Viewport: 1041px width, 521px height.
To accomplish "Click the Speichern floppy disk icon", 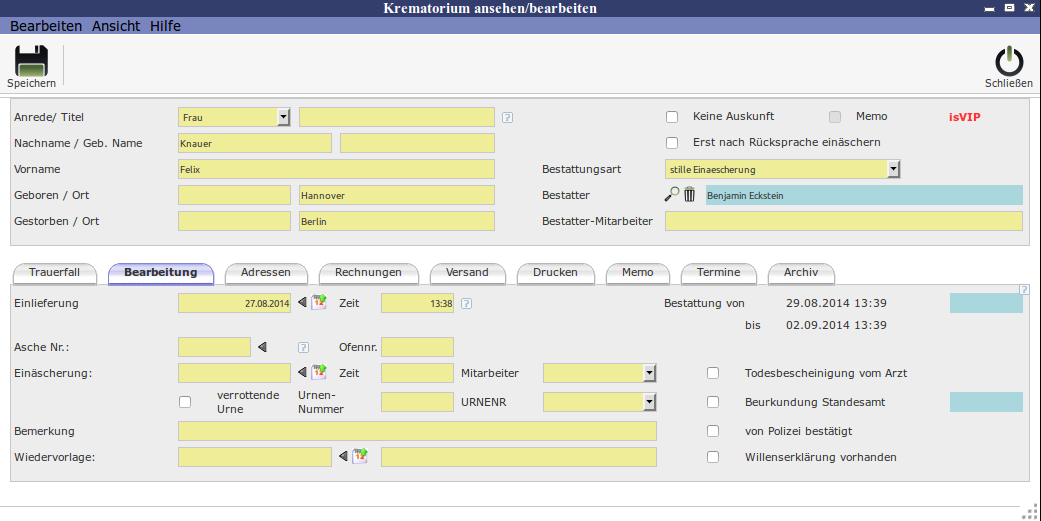I will click(31, 62).
